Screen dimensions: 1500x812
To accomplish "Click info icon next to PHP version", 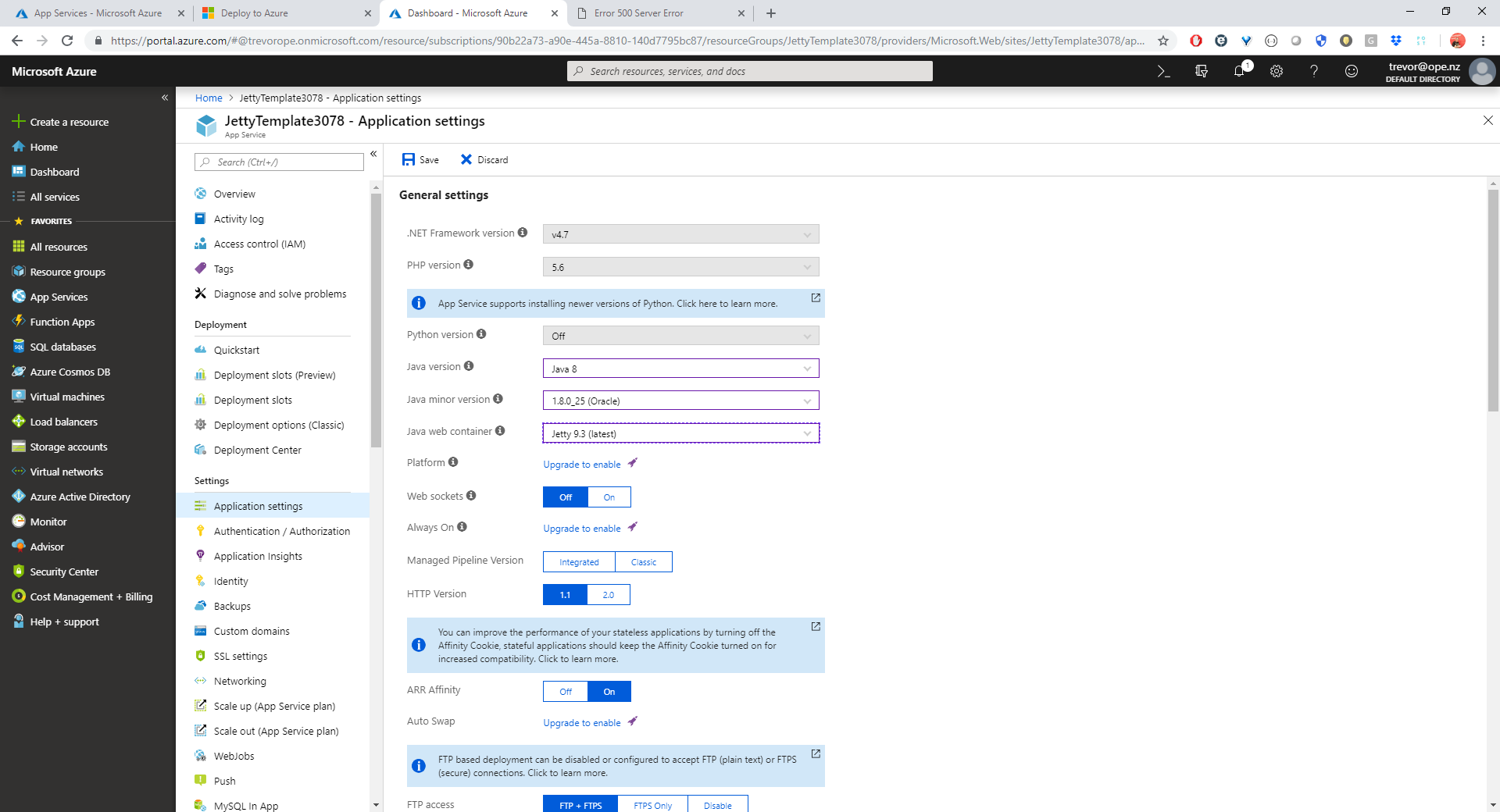I will click(469, 265).
